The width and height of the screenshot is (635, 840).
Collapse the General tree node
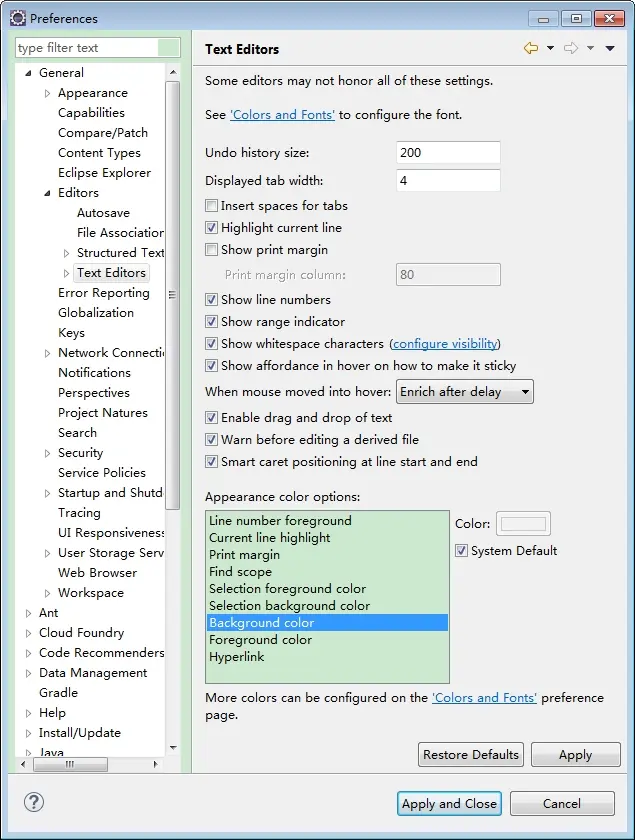point(28,73)
